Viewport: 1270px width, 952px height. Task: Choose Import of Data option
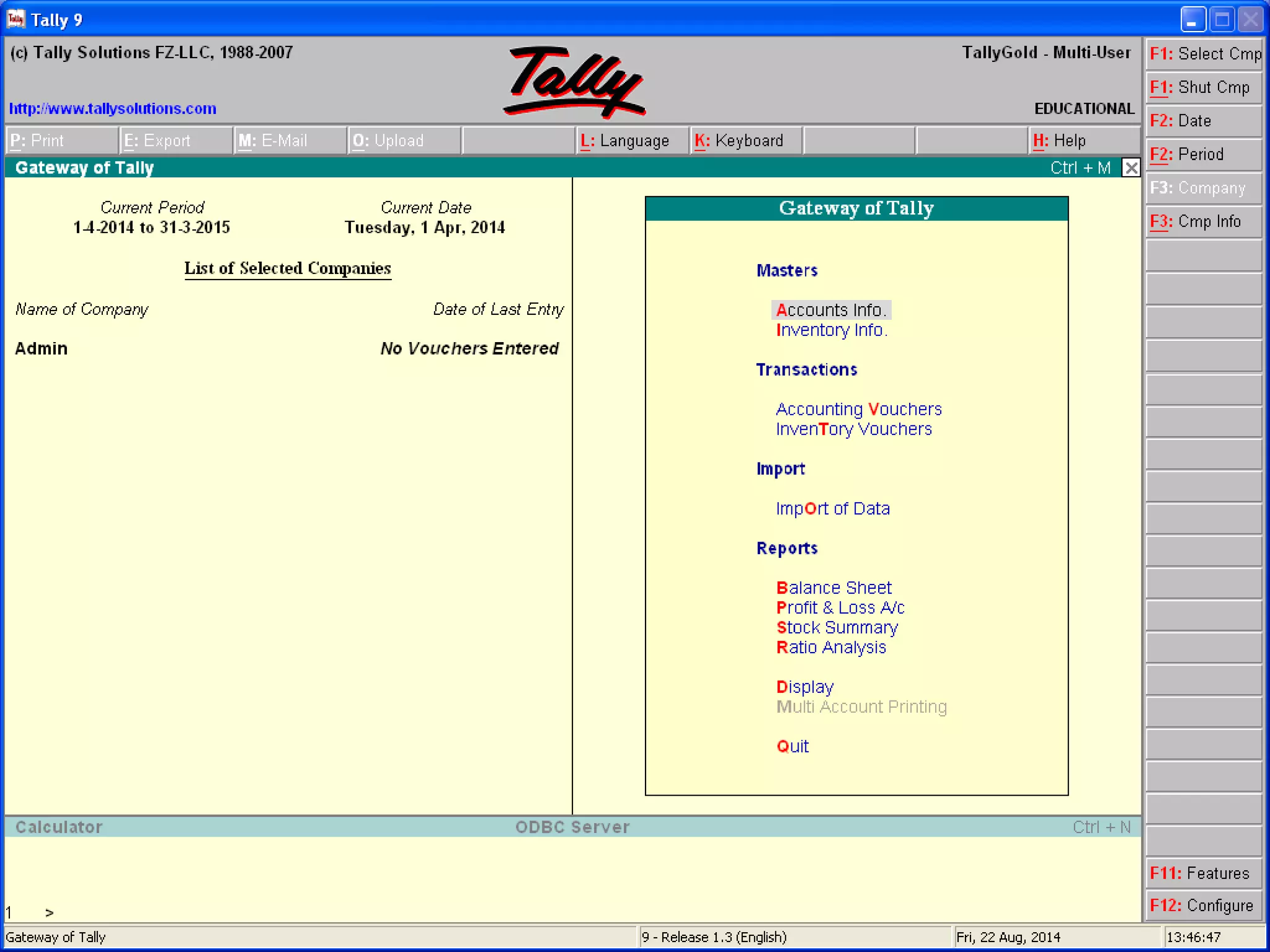[832, 509]
